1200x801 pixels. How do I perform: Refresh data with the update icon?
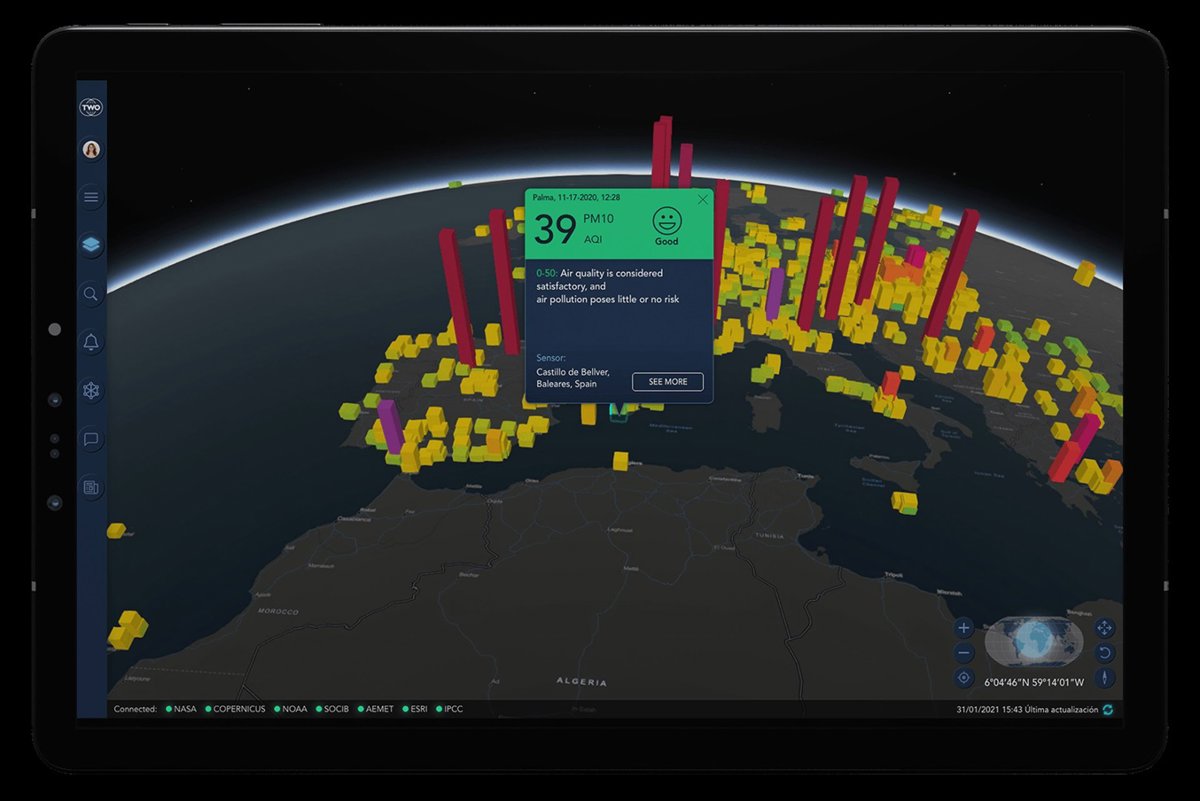(1107, 710)
